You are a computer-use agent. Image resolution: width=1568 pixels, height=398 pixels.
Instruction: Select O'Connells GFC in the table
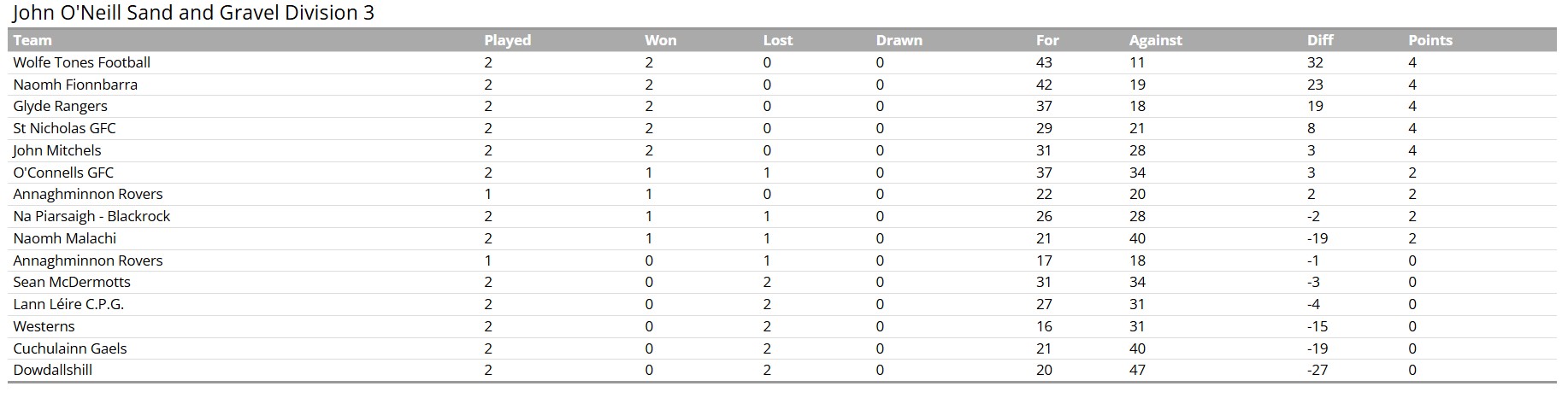63,173
